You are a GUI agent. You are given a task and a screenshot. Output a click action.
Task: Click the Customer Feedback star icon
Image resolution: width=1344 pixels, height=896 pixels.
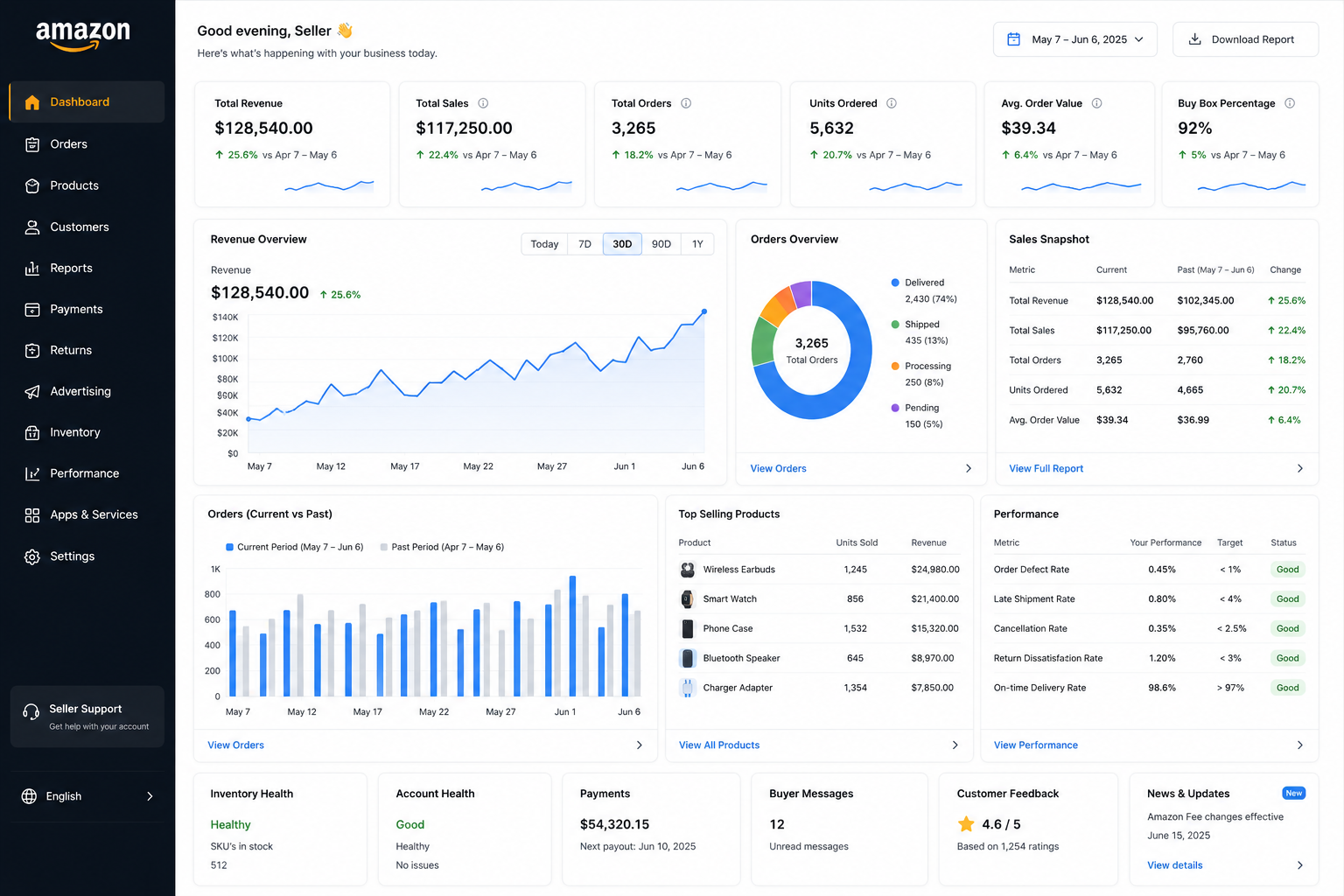click(966, 824)
